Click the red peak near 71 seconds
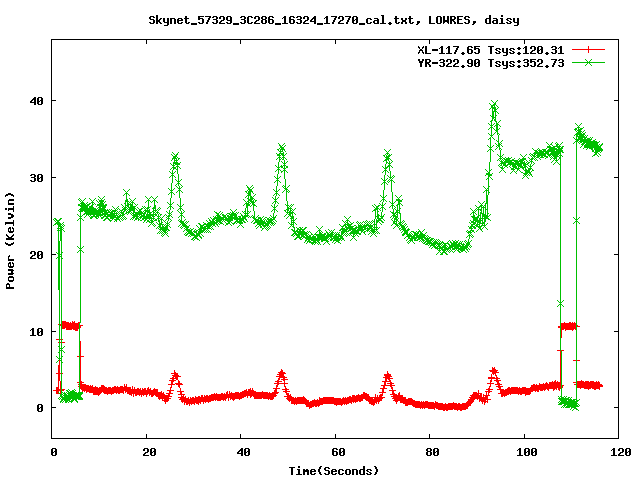Screen dimensions: 640x480 [387, 374]
